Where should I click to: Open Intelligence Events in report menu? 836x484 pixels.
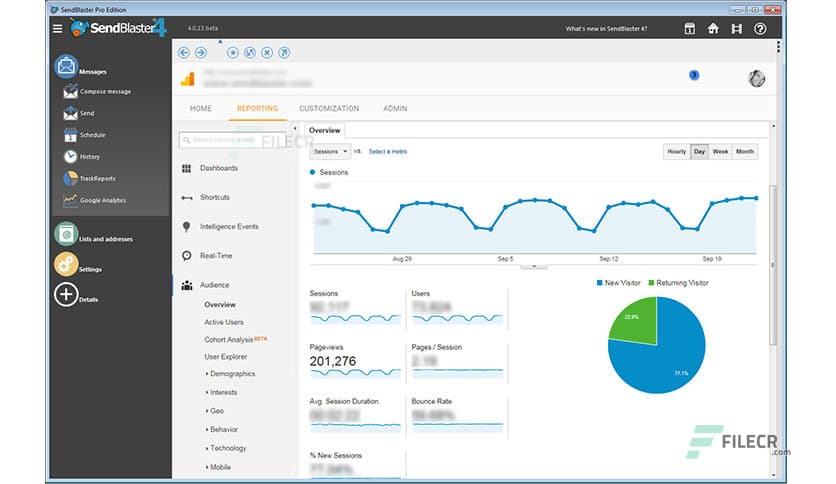(x=220, y=227)
